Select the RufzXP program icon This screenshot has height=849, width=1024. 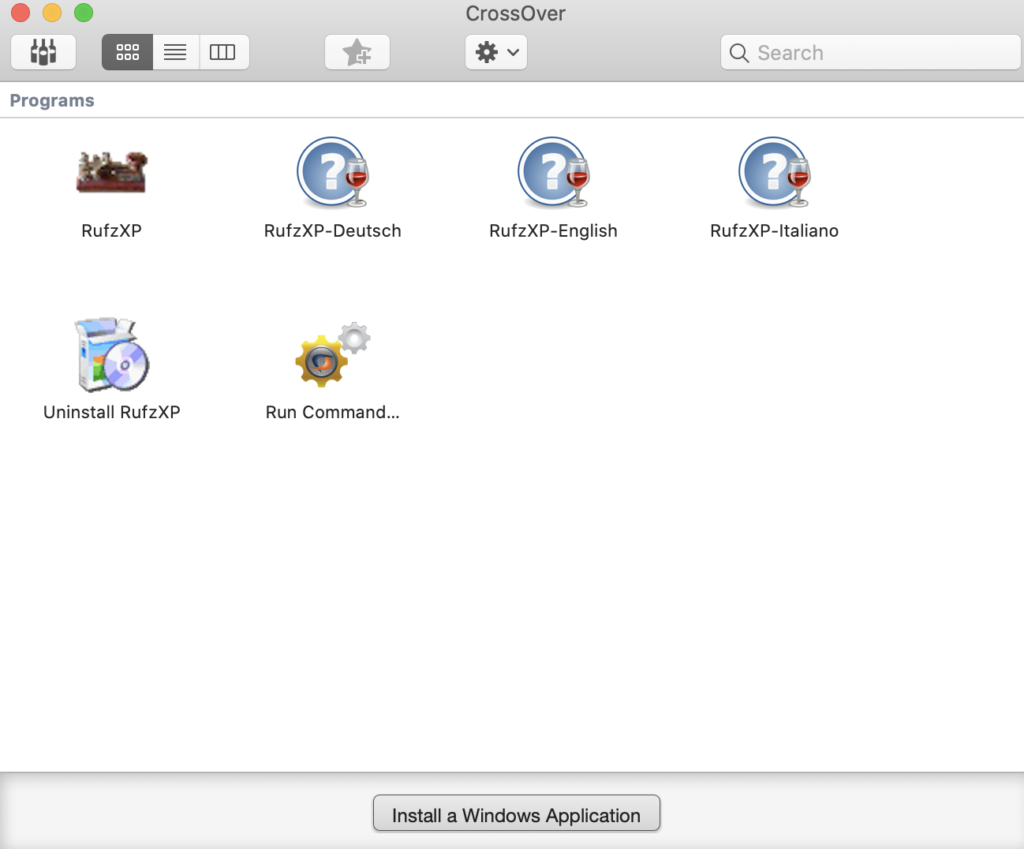[x=111, y=172]
